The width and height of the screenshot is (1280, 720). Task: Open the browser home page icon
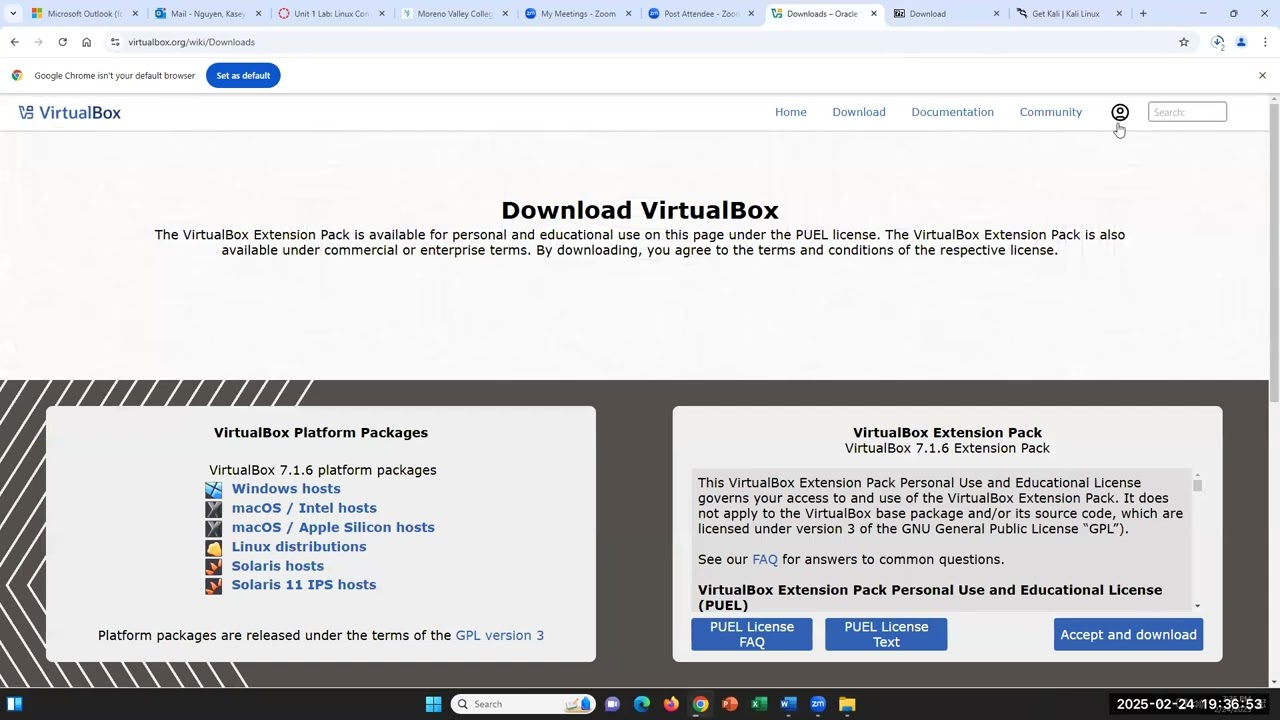point(87,42)
